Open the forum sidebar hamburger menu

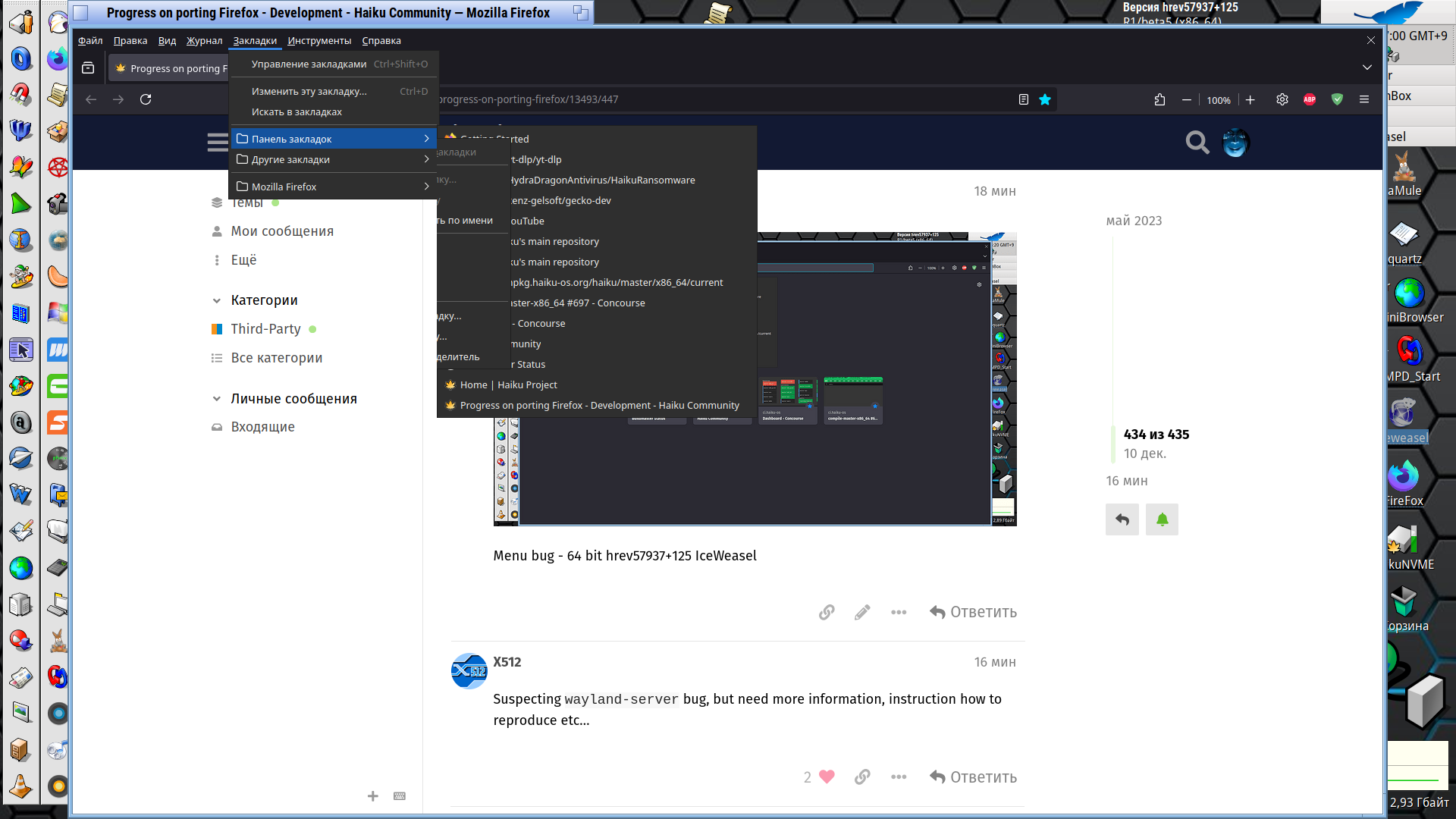click(218, 143)
